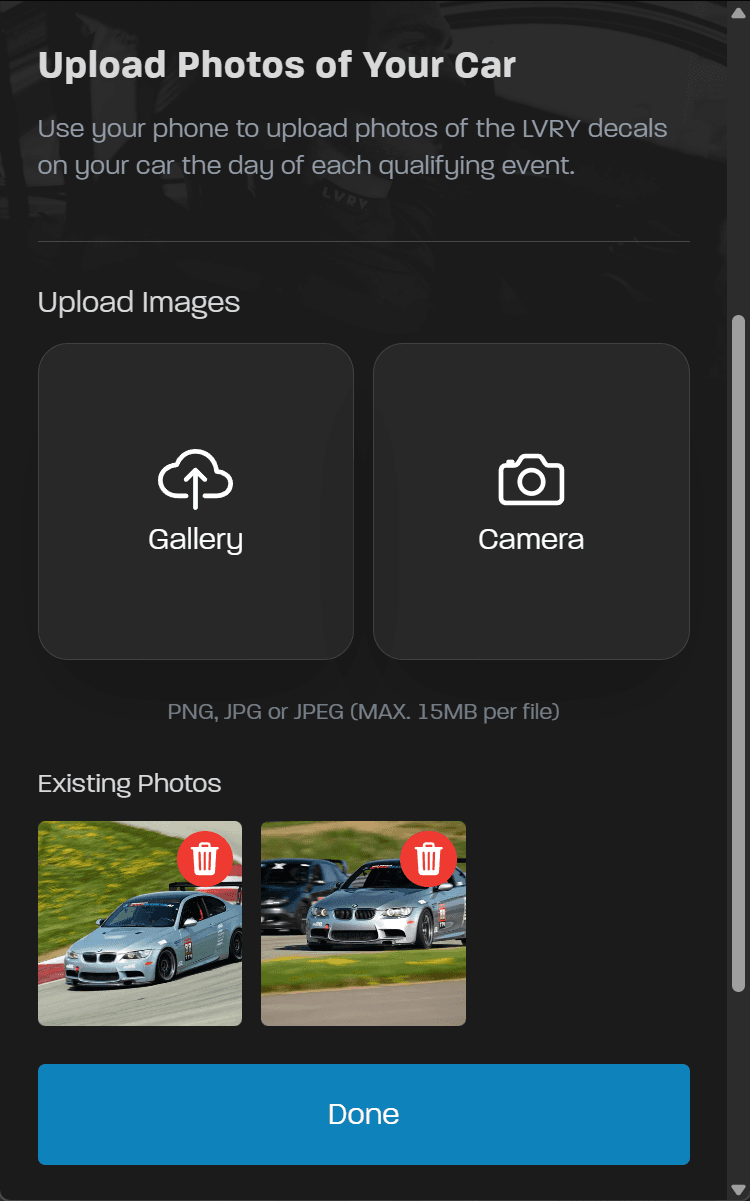This screenshot has width=750, height=1201.
Task: Click the PNG, JPG or JPEG file hint
Action: coord(364,712)
